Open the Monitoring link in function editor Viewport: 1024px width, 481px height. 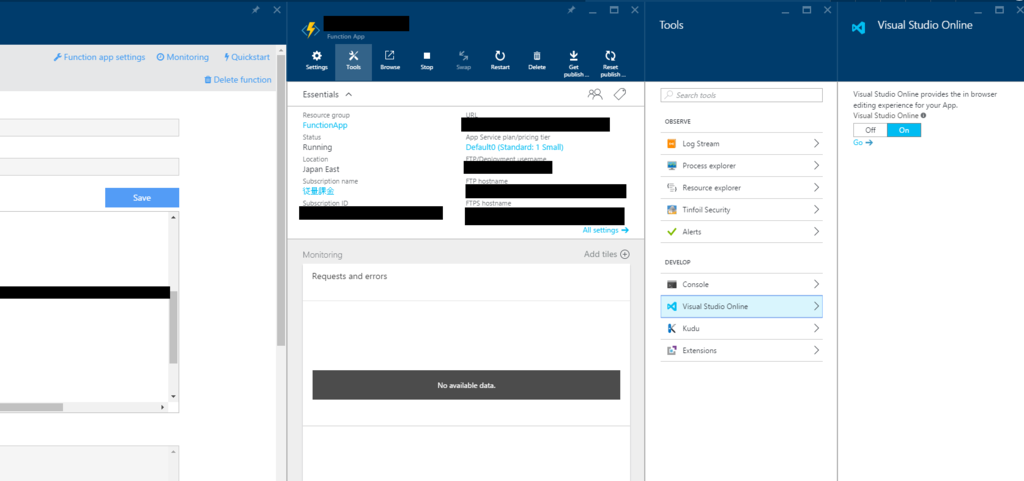(183, 57)
